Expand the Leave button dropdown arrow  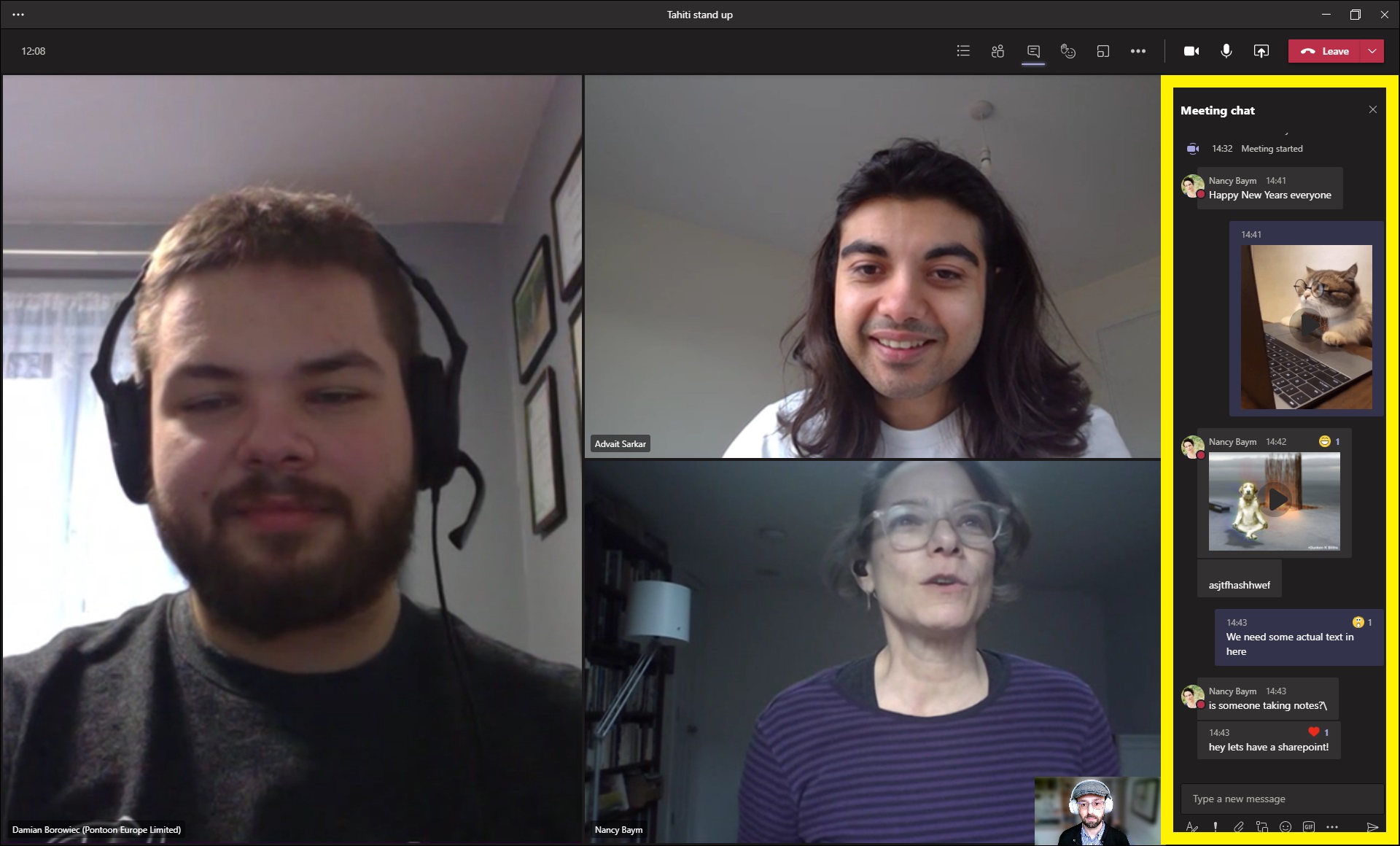(1372, 51)
